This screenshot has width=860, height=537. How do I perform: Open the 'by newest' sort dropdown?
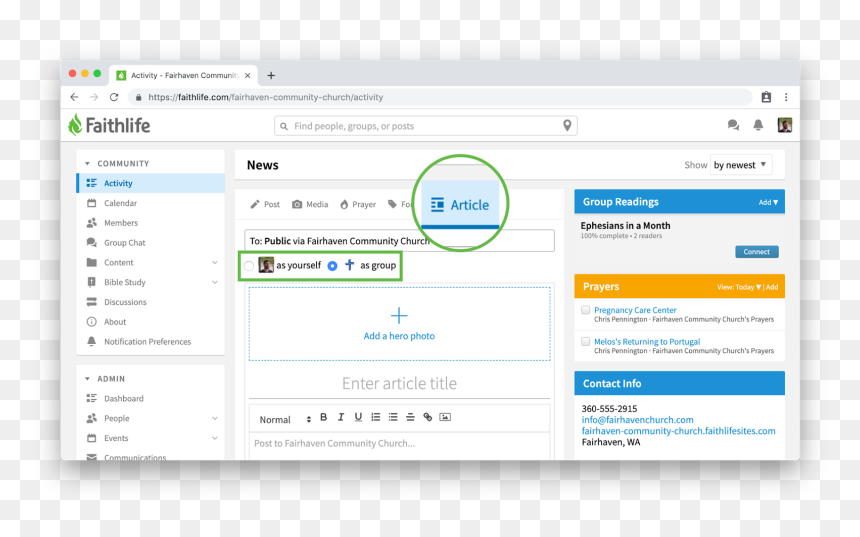pos(741,165)
